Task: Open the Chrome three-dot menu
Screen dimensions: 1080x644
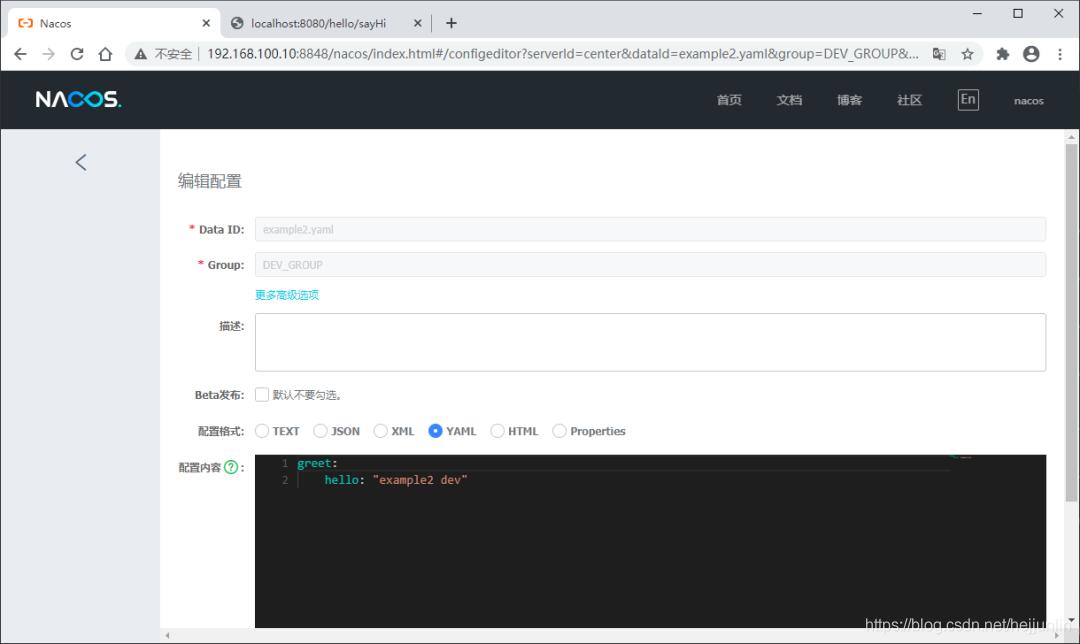Action: 1060,54
